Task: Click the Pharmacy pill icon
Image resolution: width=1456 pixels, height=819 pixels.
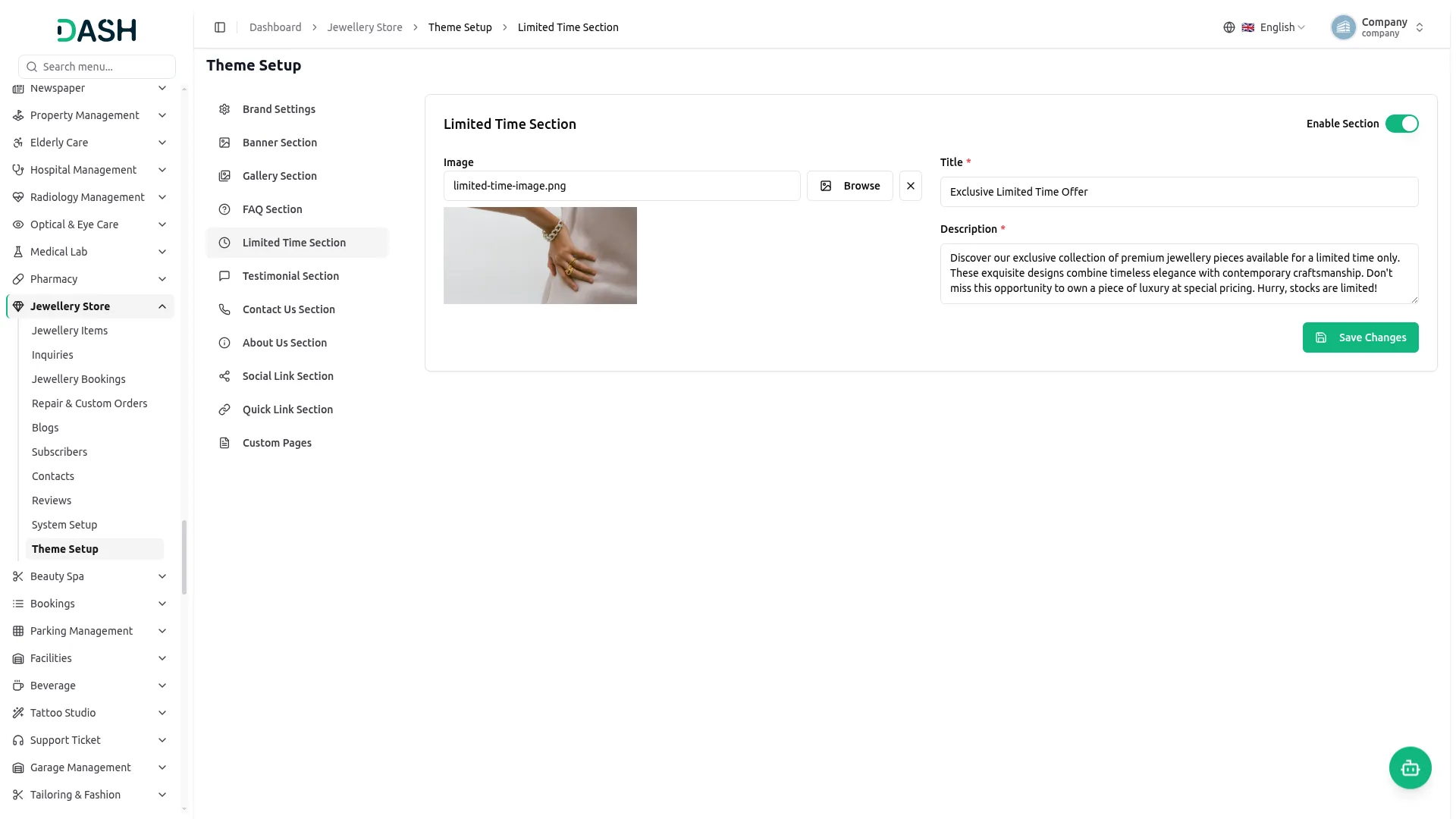Action: pyautogui.click(x=18, y=279)
